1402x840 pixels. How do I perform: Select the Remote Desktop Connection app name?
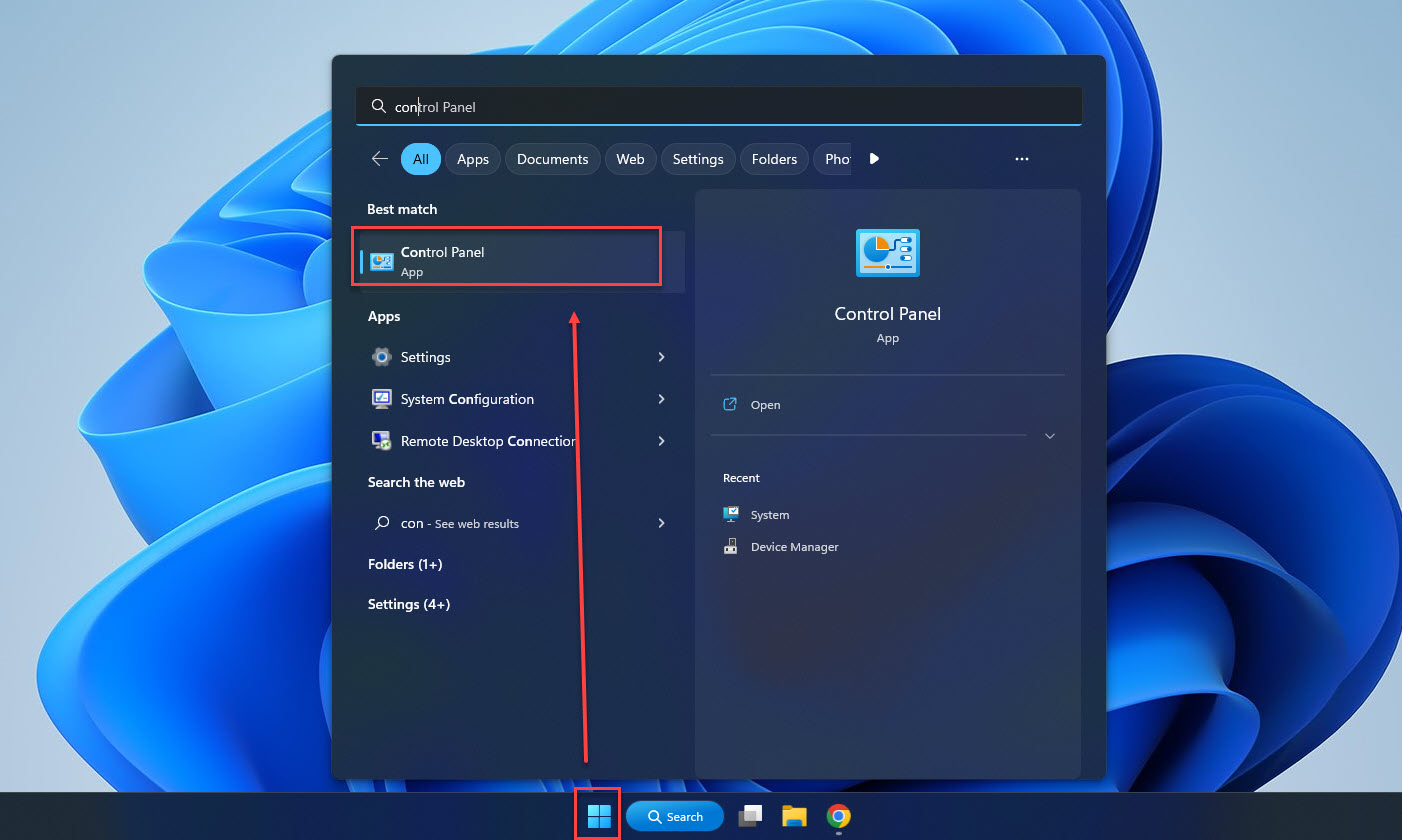489,441
